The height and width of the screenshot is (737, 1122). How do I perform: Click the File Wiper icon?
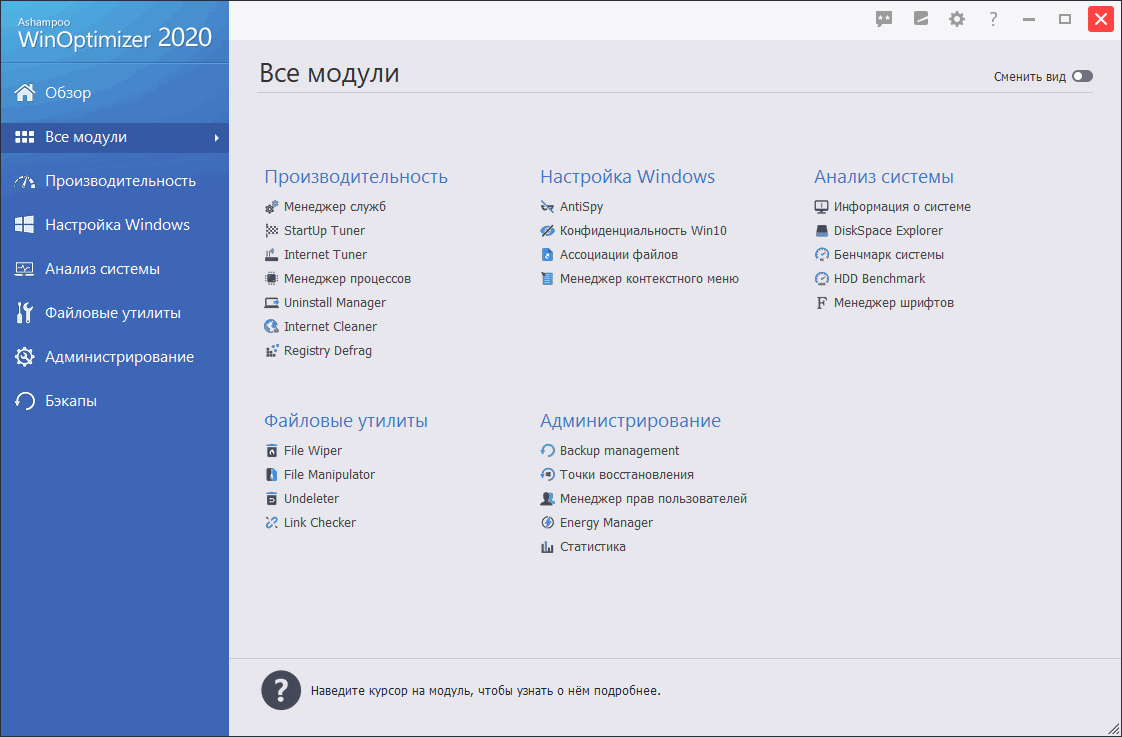271,452
